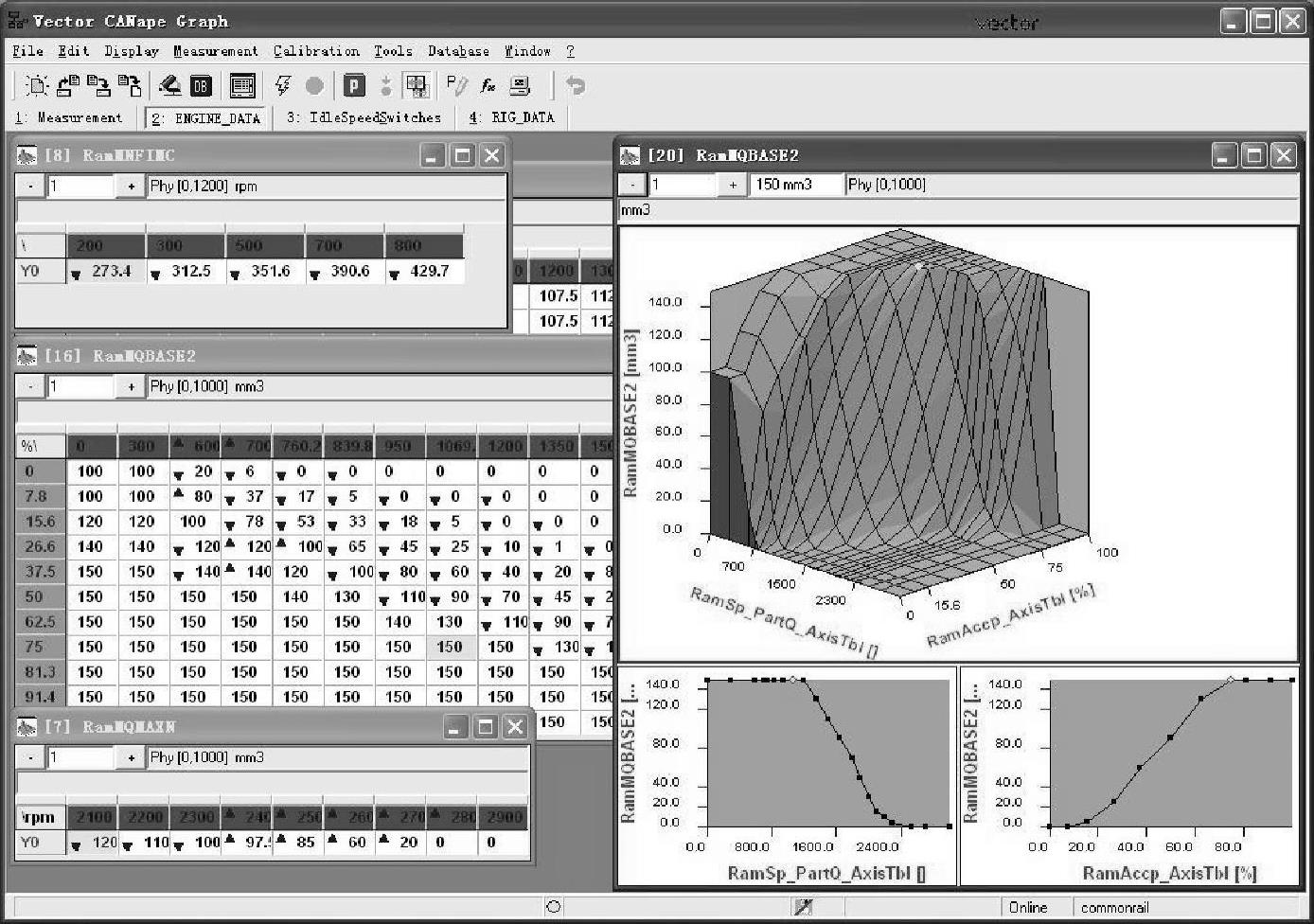1314x924 pixels.
Task: Click the undo arrow toolbar icon
Action: 576,86
